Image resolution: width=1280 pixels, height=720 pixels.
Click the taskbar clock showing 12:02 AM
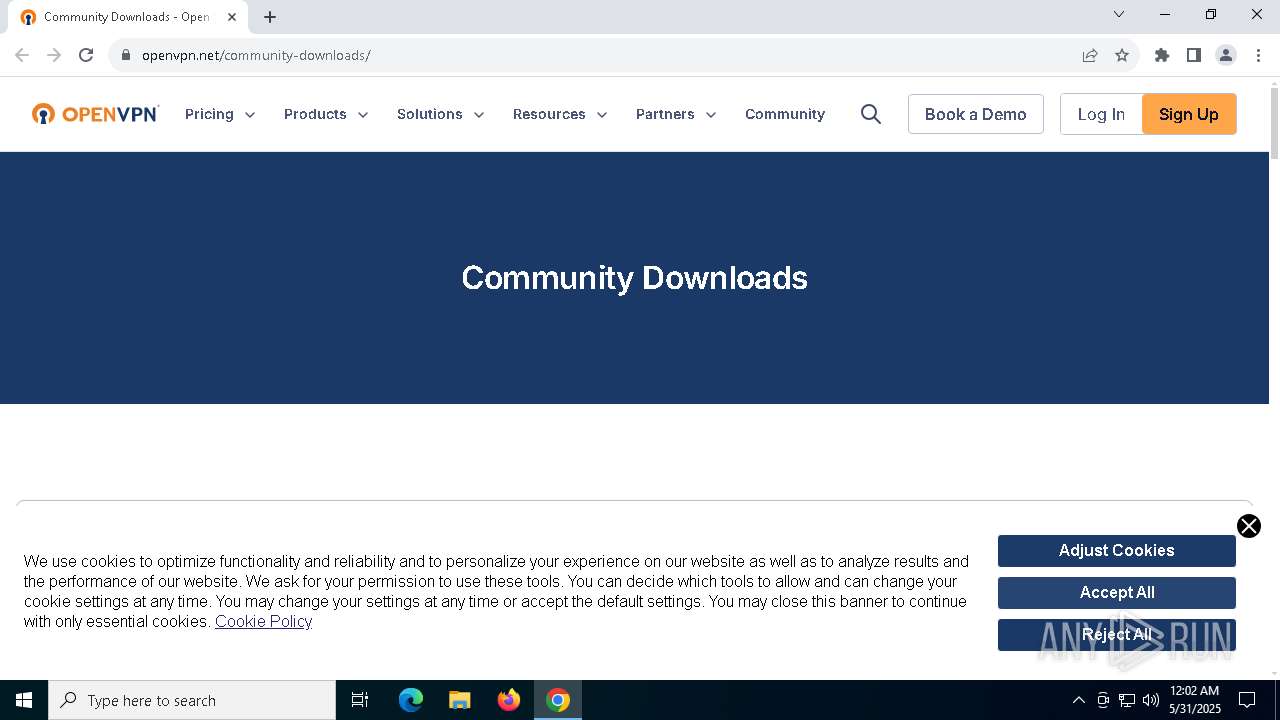coord(1195,700)
